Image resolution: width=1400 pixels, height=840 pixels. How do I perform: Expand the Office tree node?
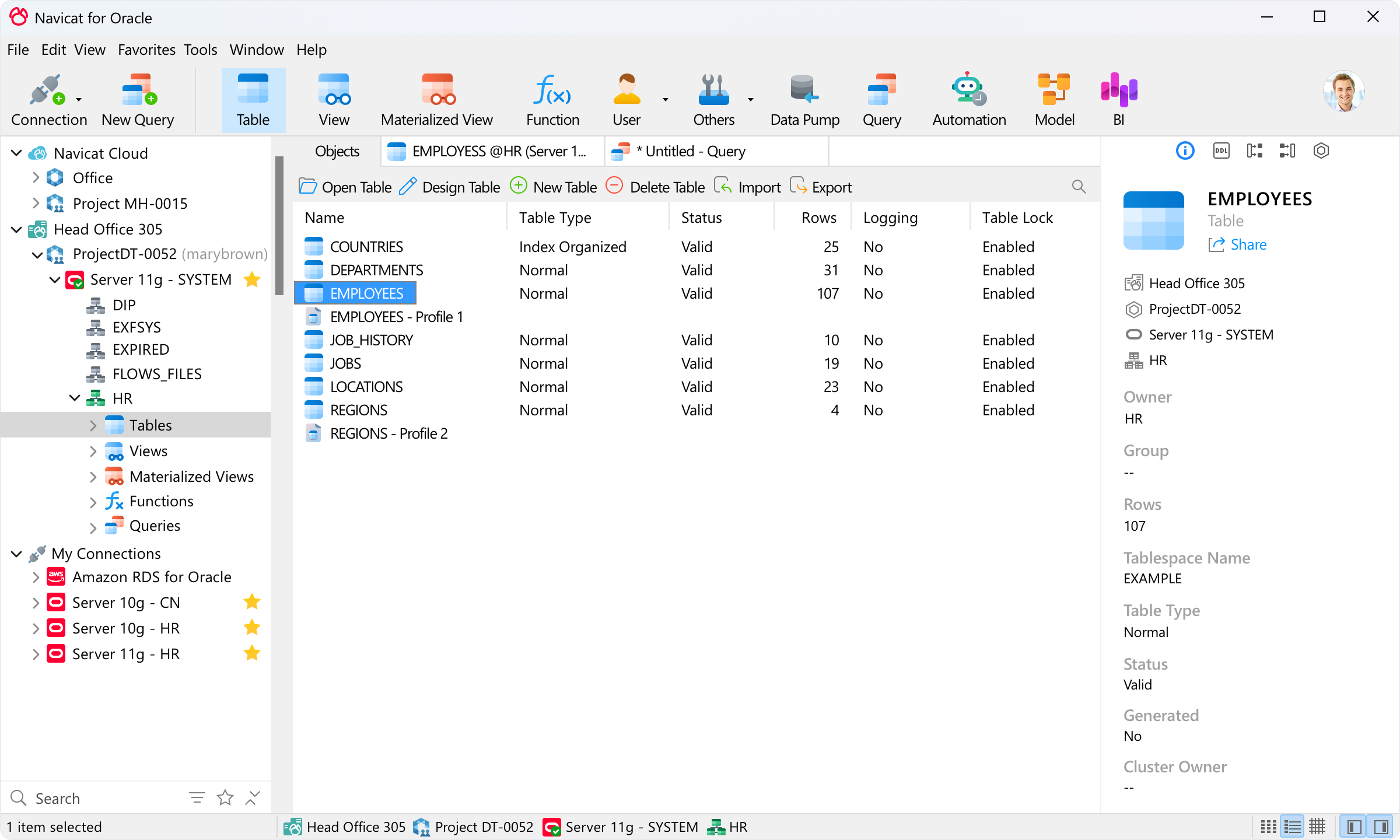(36, 177)
